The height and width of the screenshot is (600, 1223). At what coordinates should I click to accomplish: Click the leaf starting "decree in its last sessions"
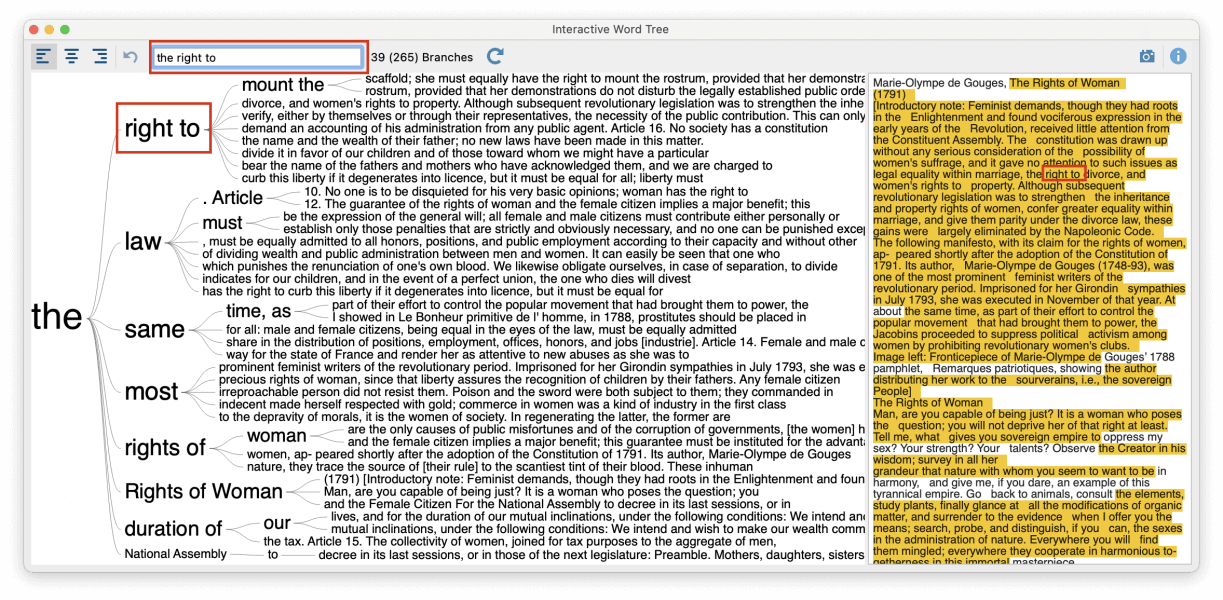pyautogui.click(x=592, y=554)
